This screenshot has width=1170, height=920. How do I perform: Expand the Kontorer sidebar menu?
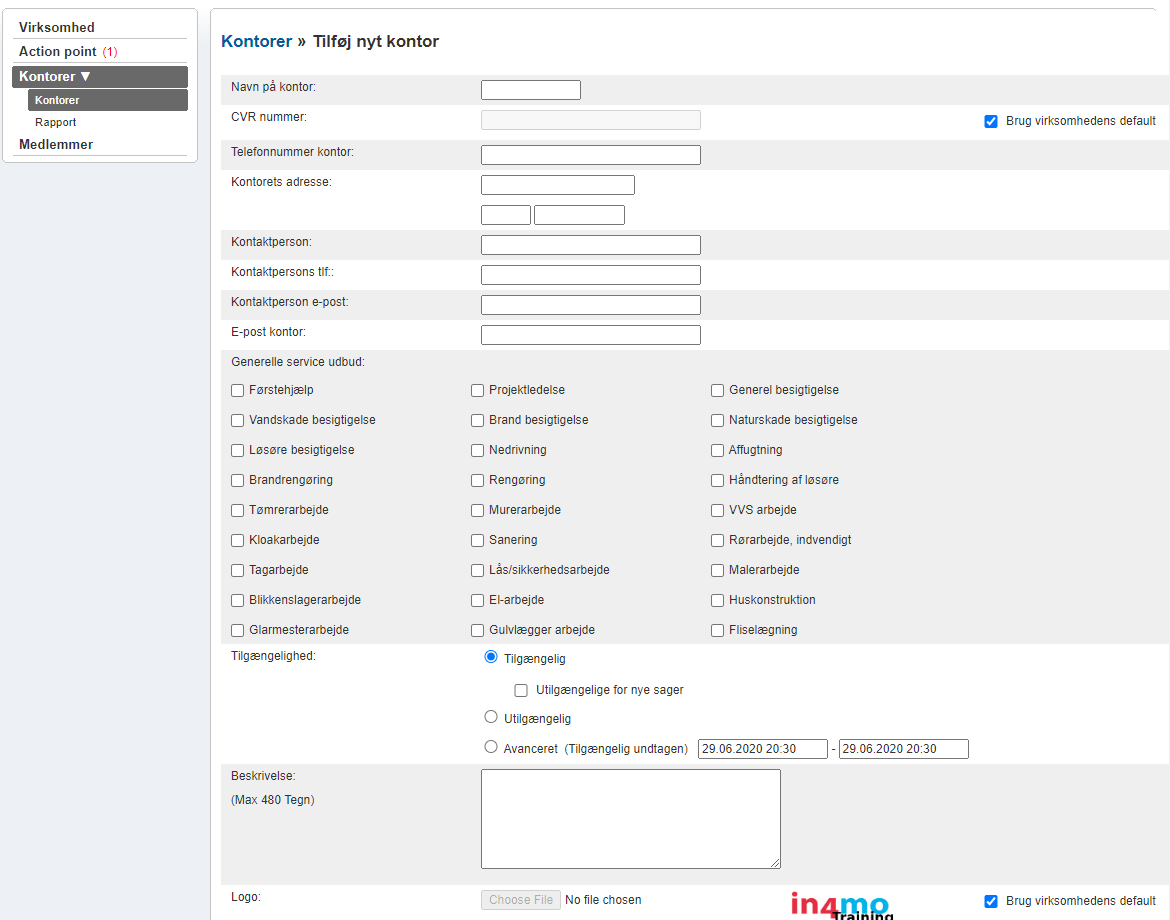pos(100,76)
